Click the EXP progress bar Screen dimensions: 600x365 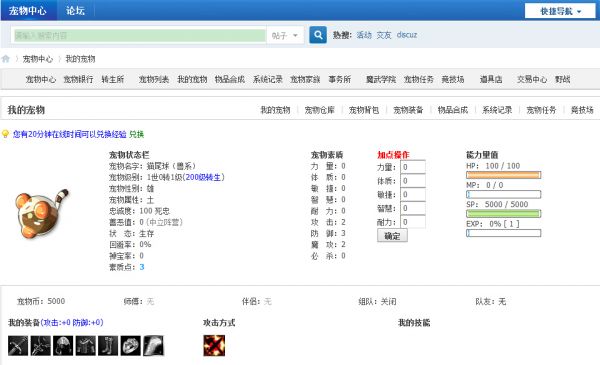504,233
